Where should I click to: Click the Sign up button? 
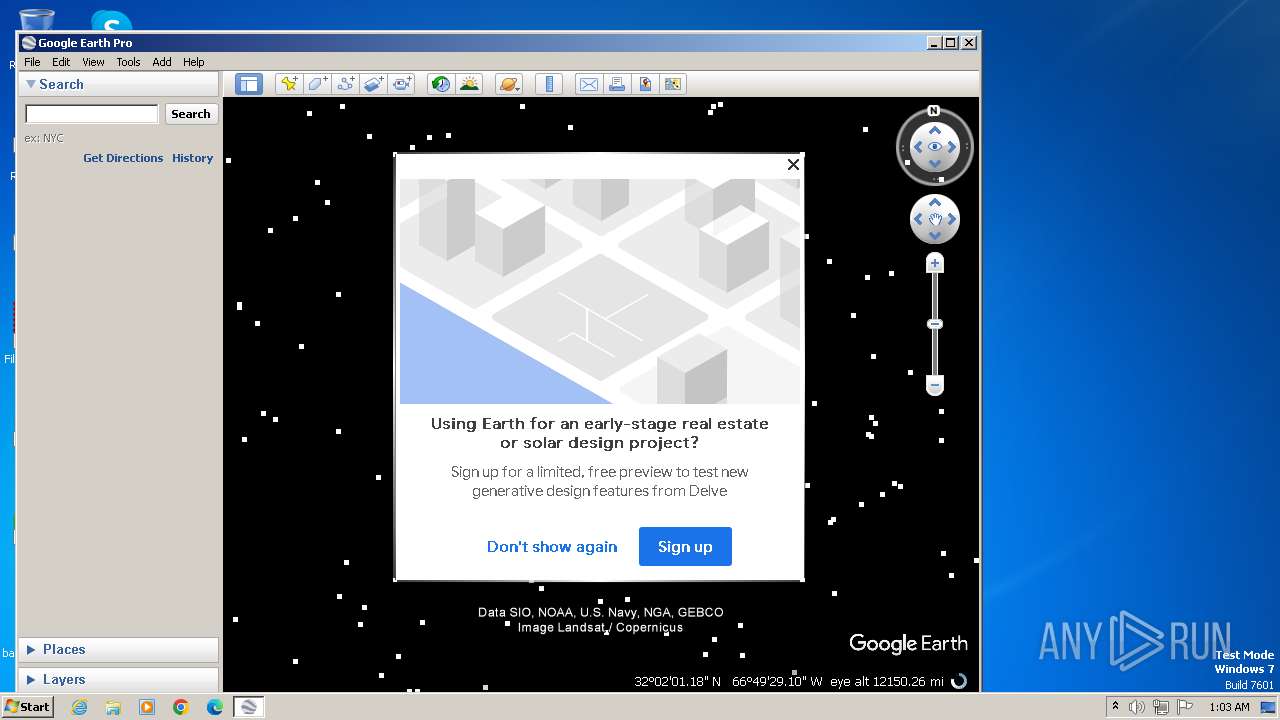685,546
